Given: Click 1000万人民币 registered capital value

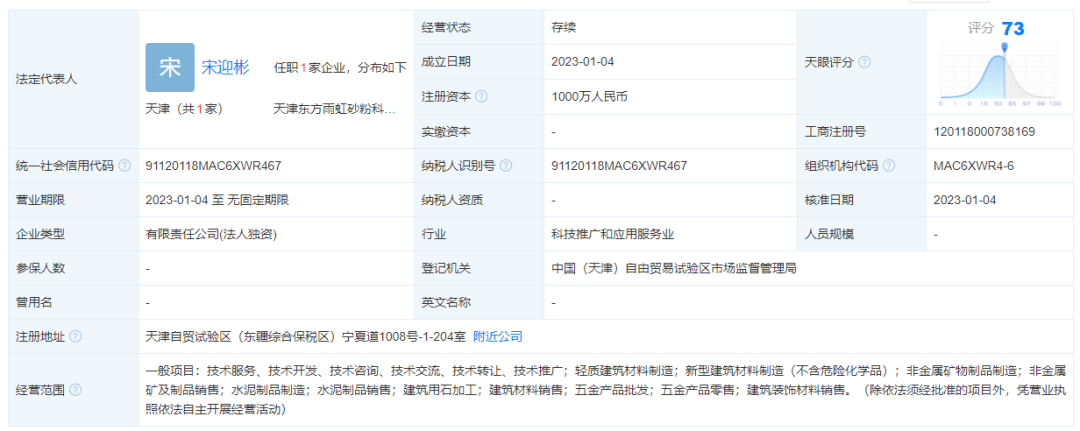Looking at the screenshot, I should tap(590, 96).
